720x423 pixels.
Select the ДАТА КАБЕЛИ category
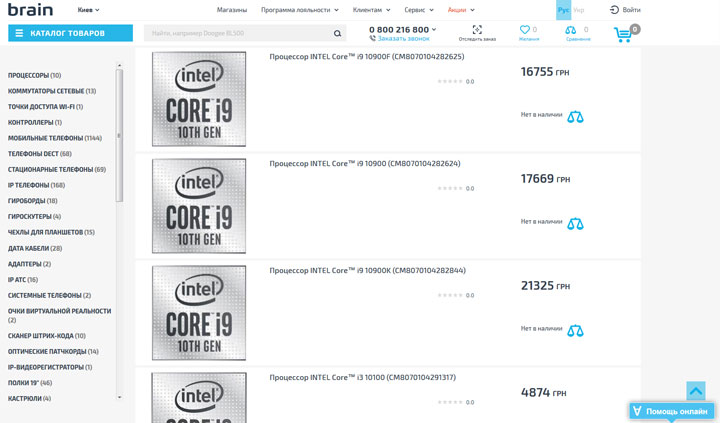(x=35, y=248)
